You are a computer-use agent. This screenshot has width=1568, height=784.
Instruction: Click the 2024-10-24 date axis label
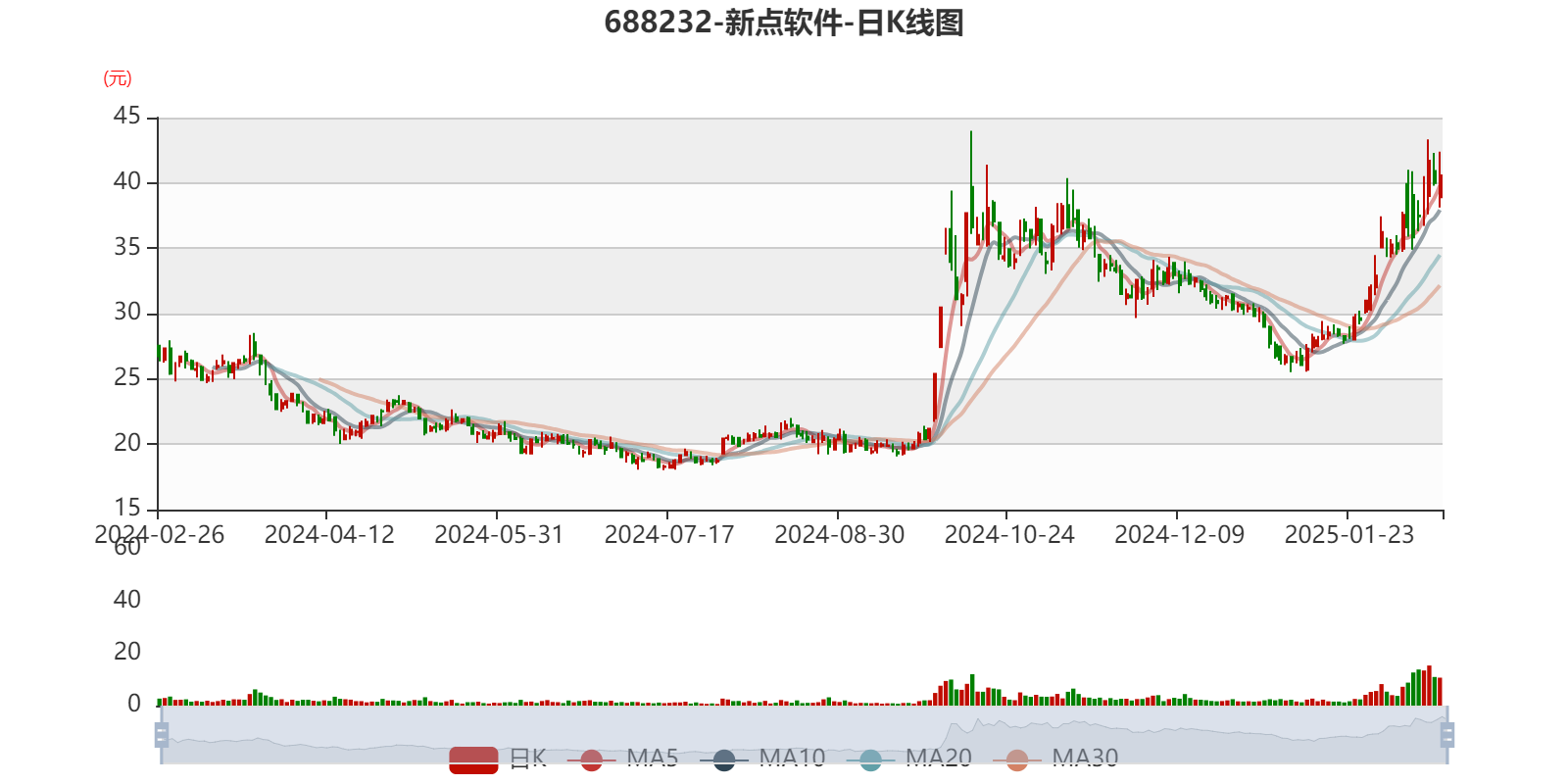click(x=1009, y=534)
